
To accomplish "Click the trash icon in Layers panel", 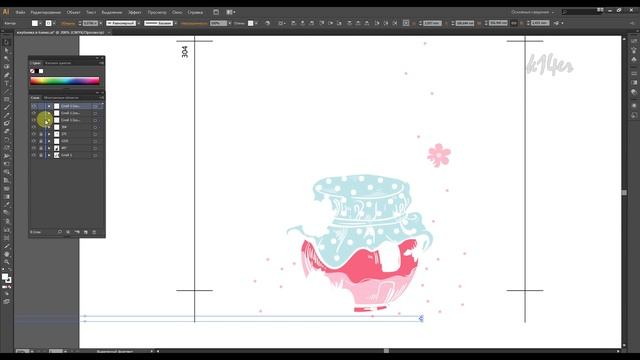I will (94, 232).
